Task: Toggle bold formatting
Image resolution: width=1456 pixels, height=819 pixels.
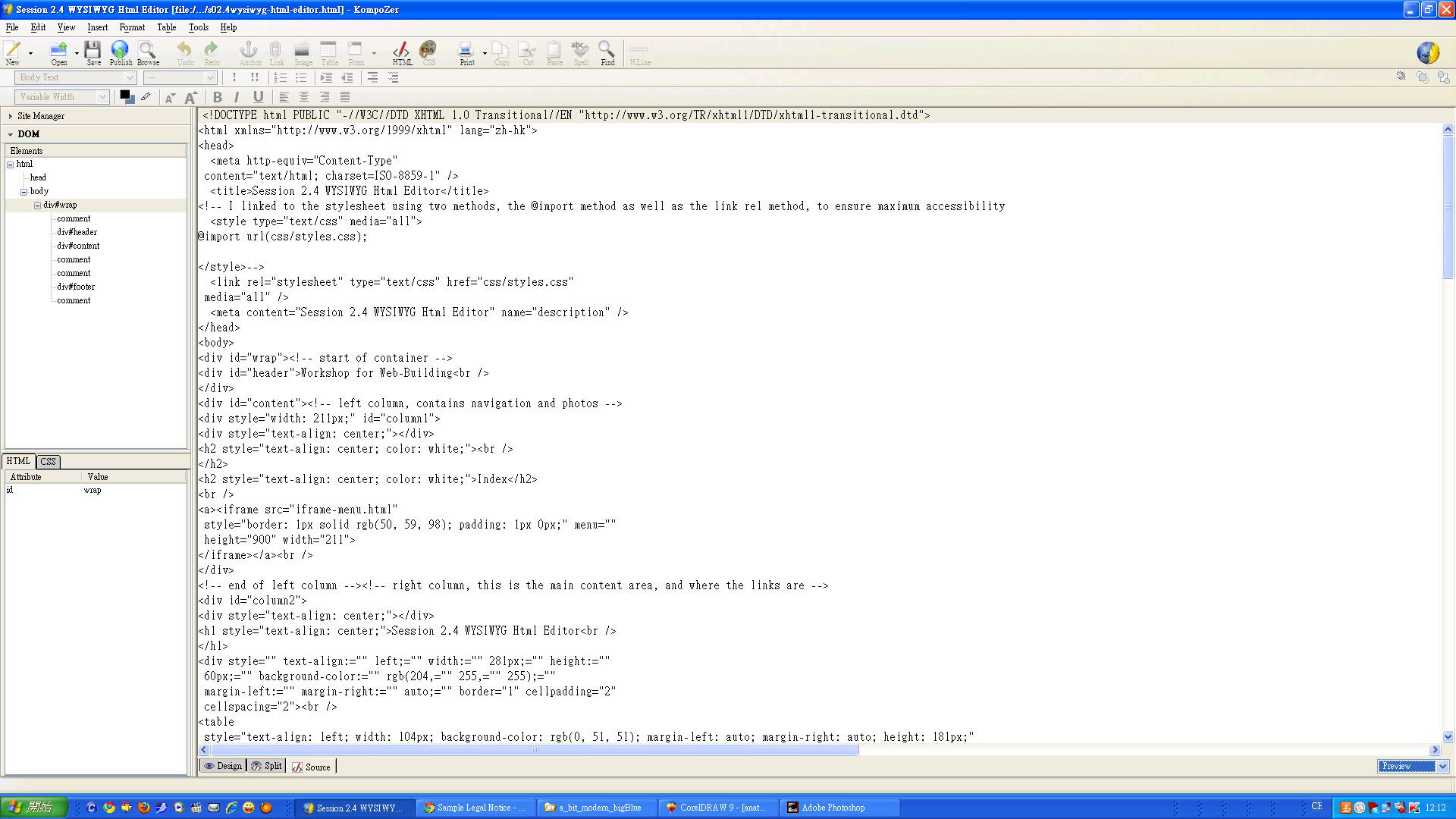Action: [x=218, y=97]
